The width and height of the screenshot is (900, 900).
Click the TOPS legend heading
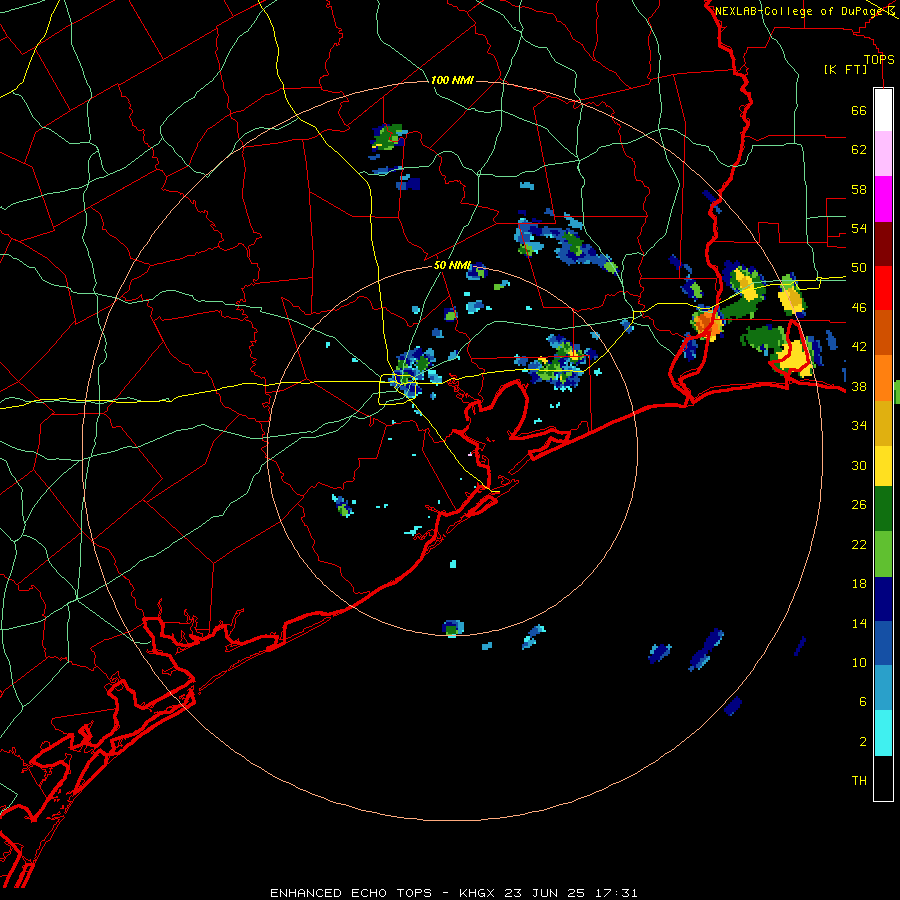tap(879, 60)
